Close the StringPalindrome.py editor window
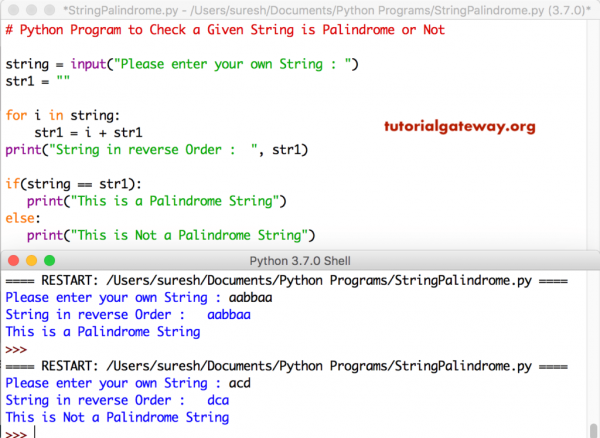 (13, 10)
